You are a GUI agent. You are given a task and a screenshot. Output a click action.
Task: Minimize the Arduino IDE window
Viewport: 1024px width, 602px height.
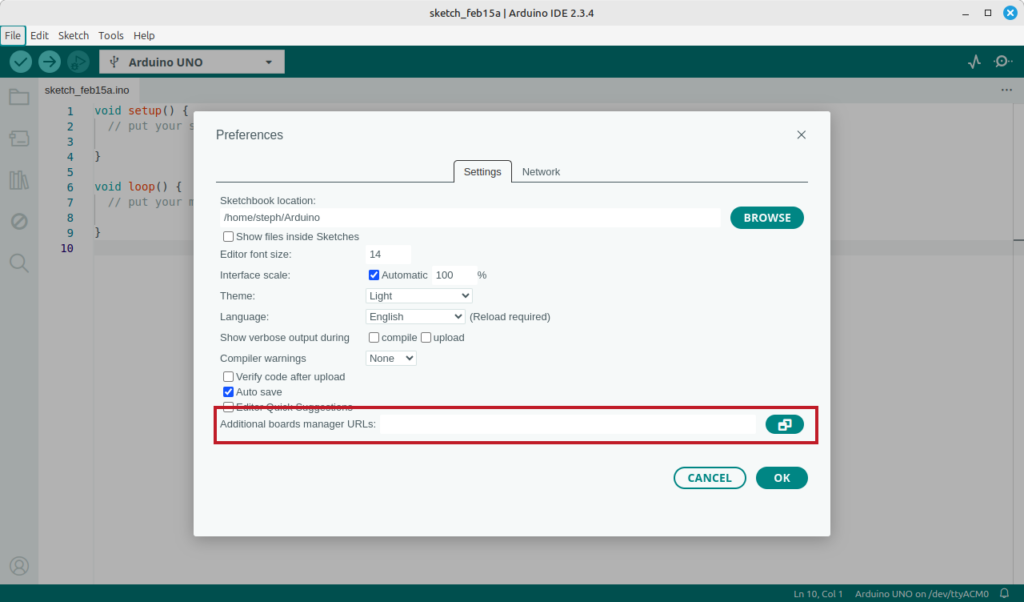965,13
